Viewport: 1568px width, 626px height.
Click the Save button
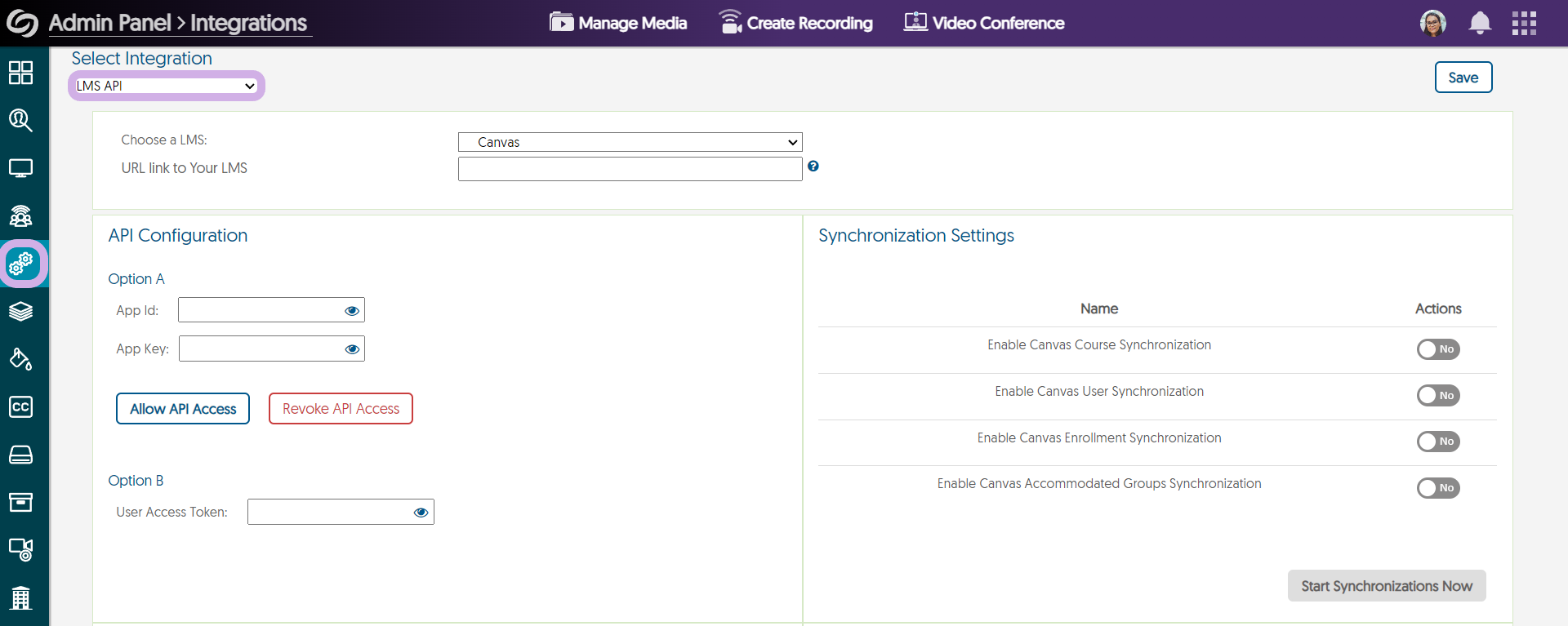[x=1463, y=78]
